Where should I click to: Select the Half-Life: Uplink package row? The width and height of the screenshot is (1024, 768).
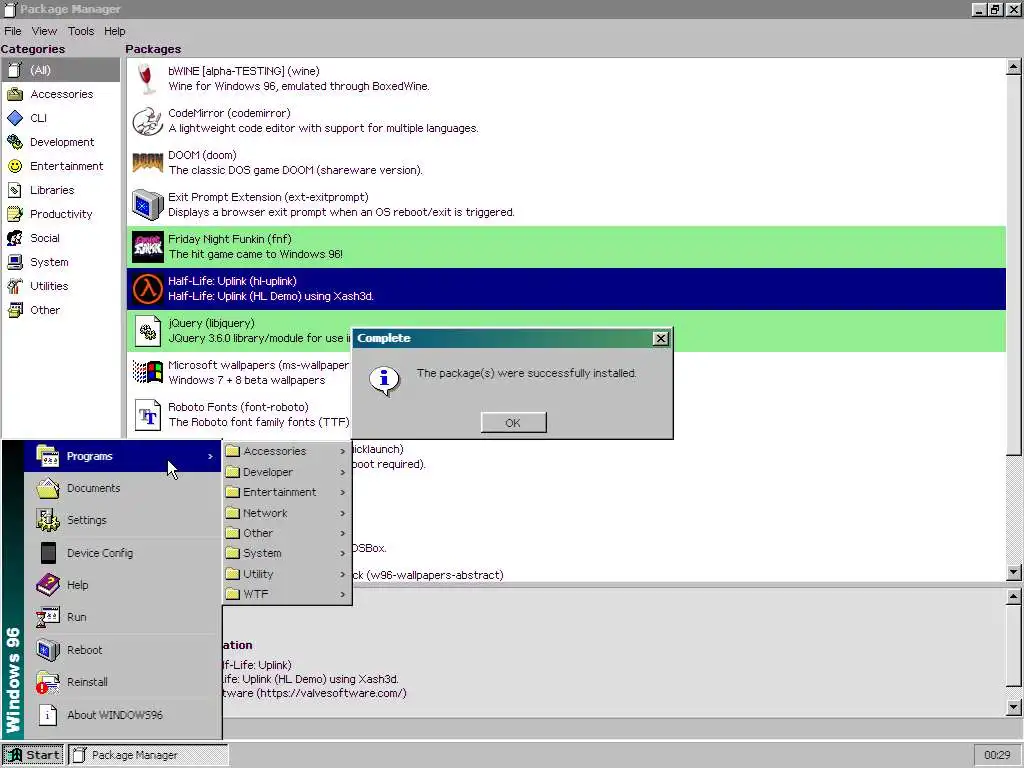(566, 289)
